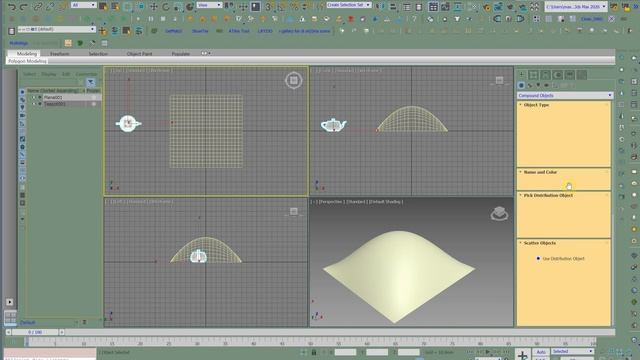Click the ViewCube in the Perspective viewport

coord(499,213)
